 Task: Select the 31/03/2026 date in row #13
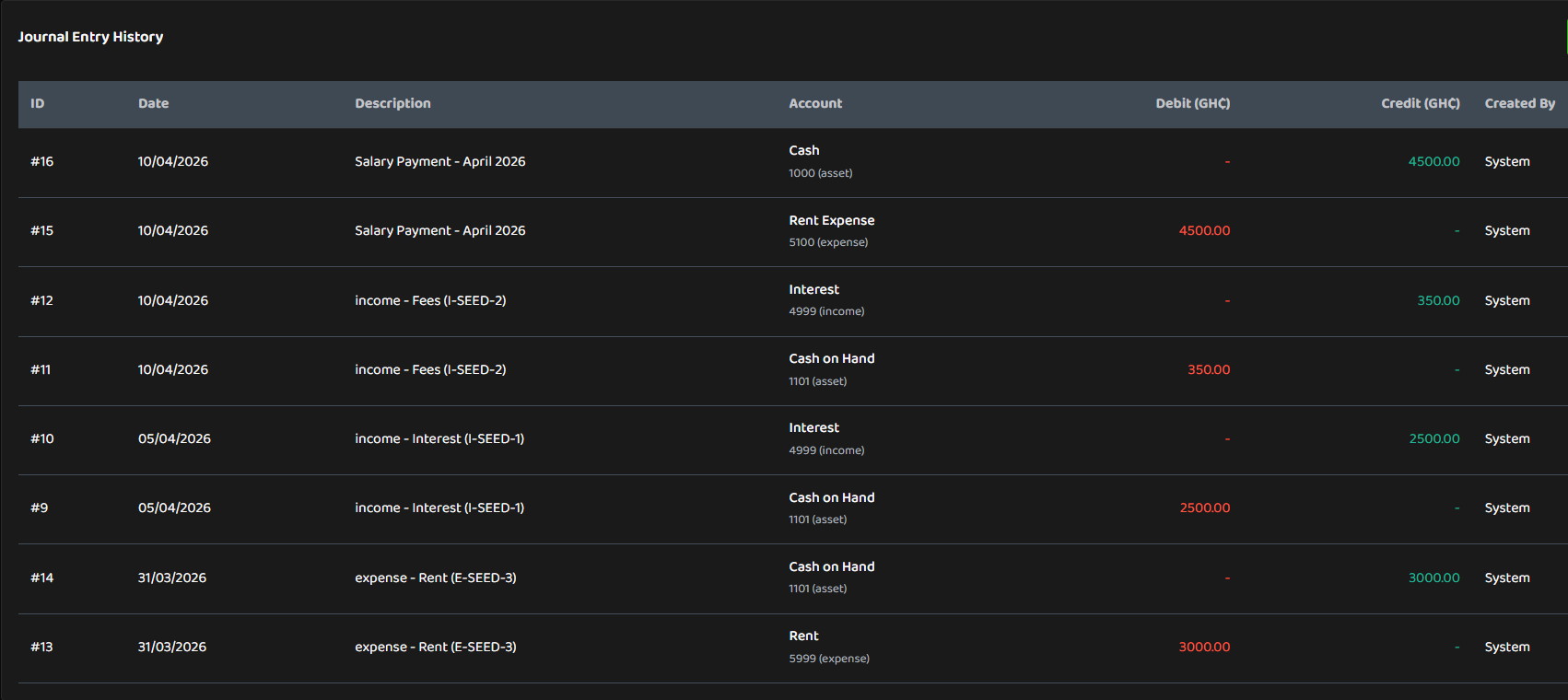point(172,647)
